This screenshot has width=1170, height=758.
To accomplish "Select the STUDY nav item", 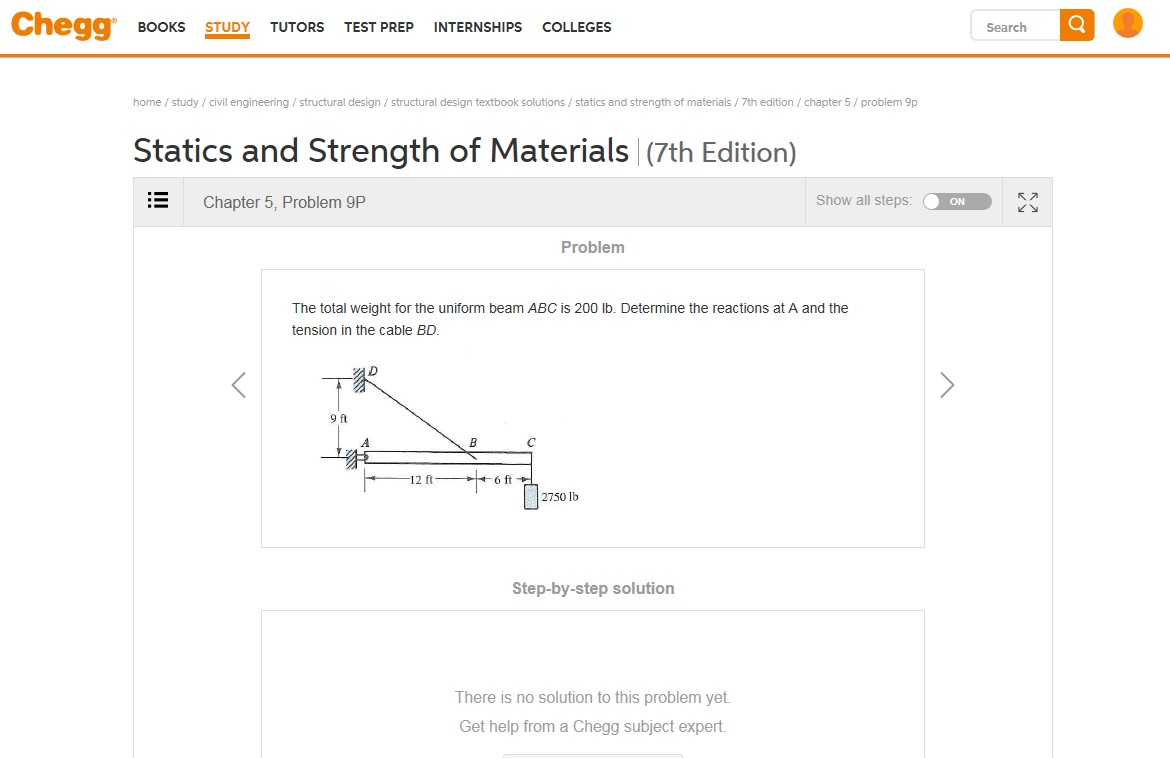I will click(x=227, y=27).
